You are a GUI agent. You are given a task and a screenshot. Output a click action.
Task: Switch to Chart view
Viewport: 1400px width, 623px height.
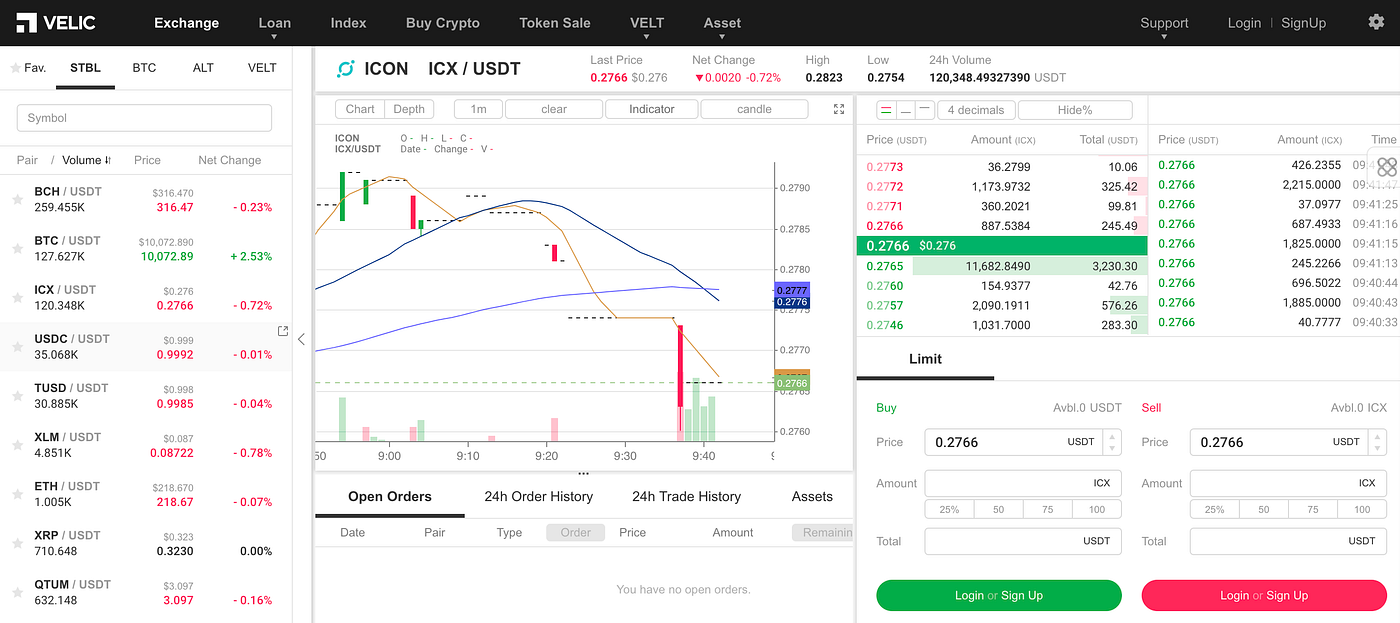tap(360, 109)
